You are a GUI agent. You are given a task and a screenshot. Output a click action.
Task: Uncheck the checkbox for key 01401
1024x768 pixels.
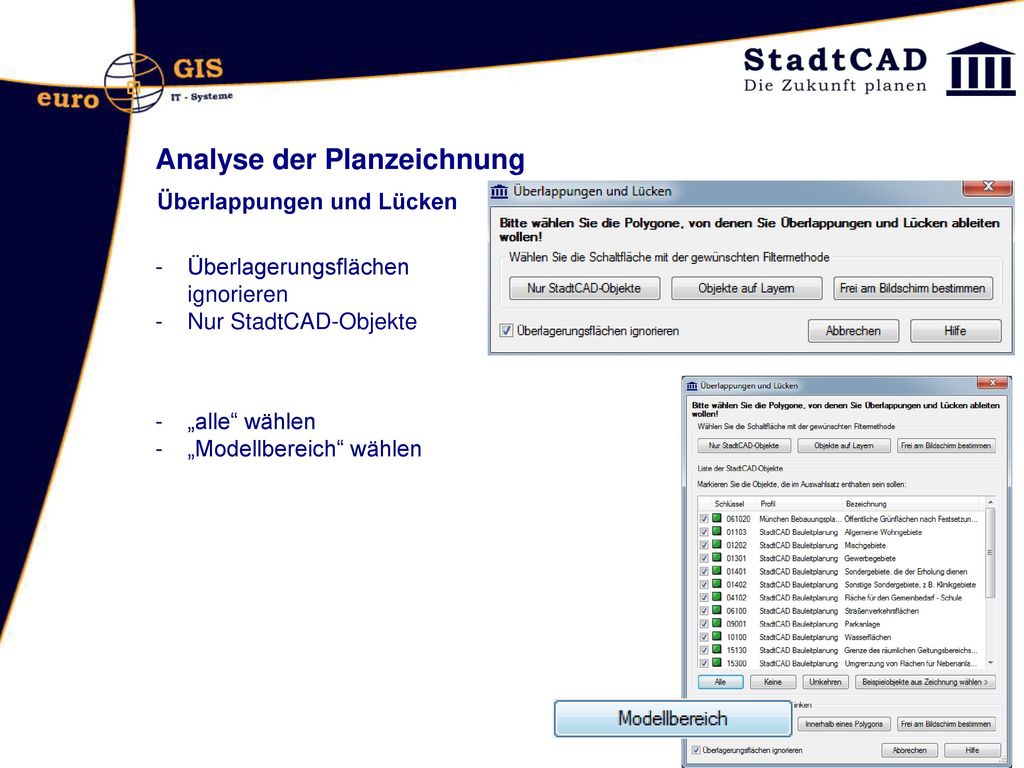point(704,571)
